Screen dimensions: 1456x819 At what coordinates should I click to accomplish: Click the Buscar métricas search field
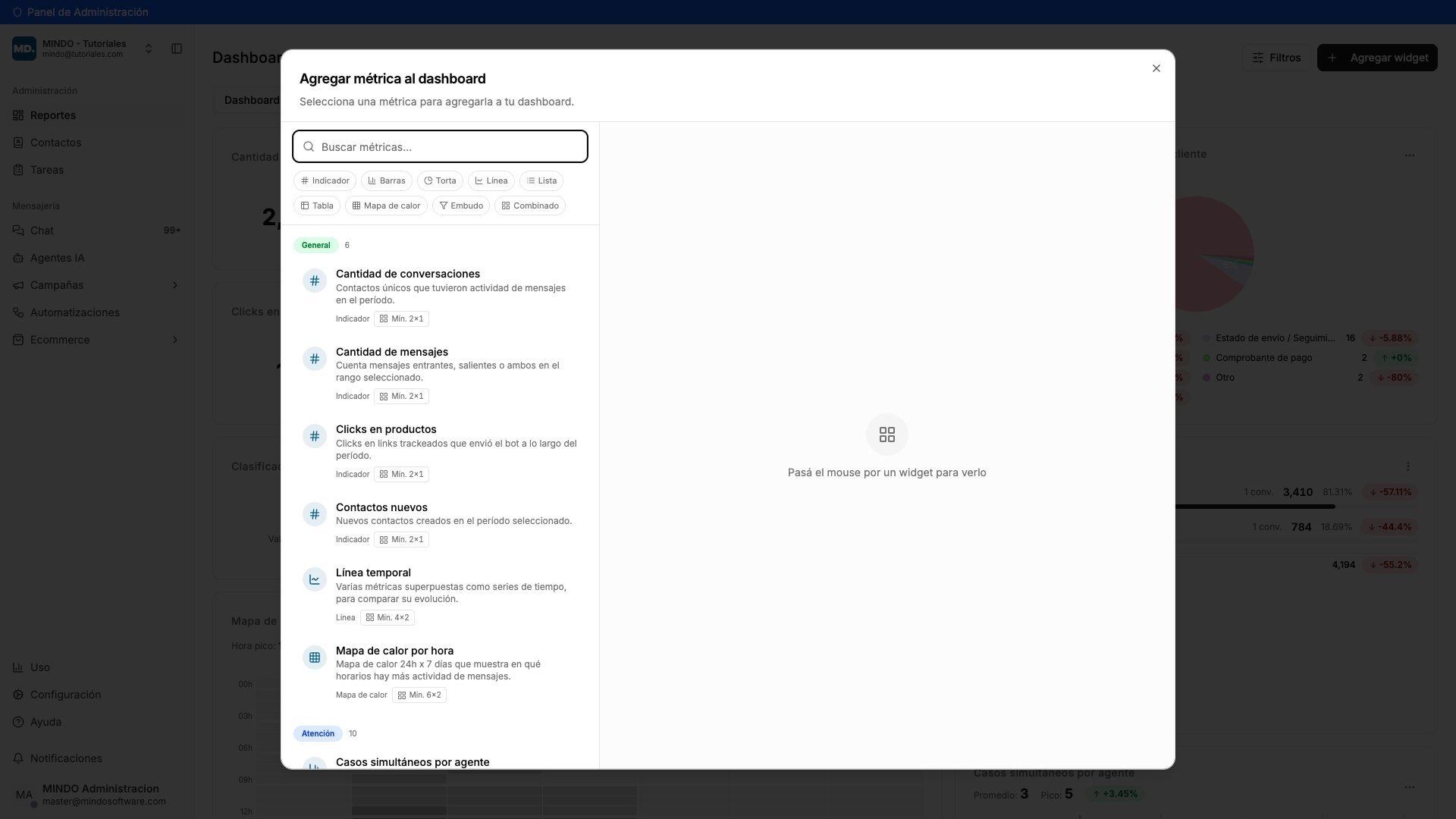pyautogui.click(x=440, y=146)
